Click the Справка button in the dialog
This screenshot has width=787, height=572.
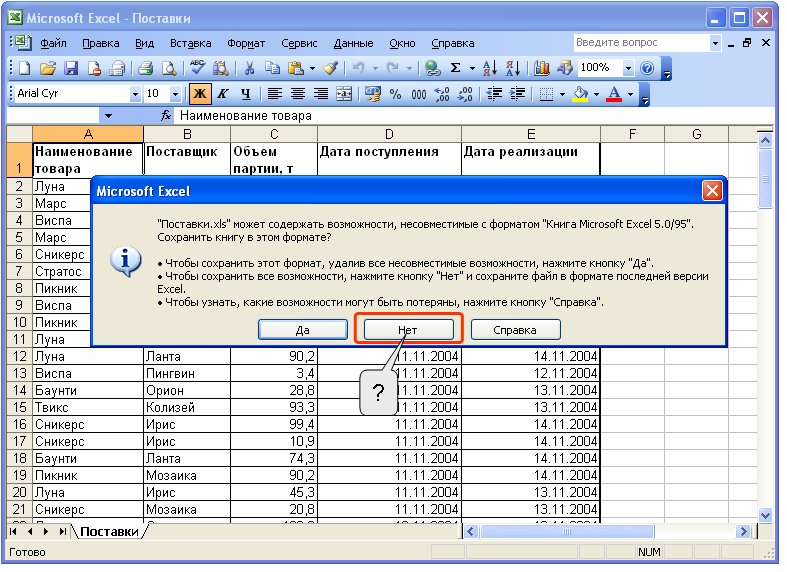515,330
